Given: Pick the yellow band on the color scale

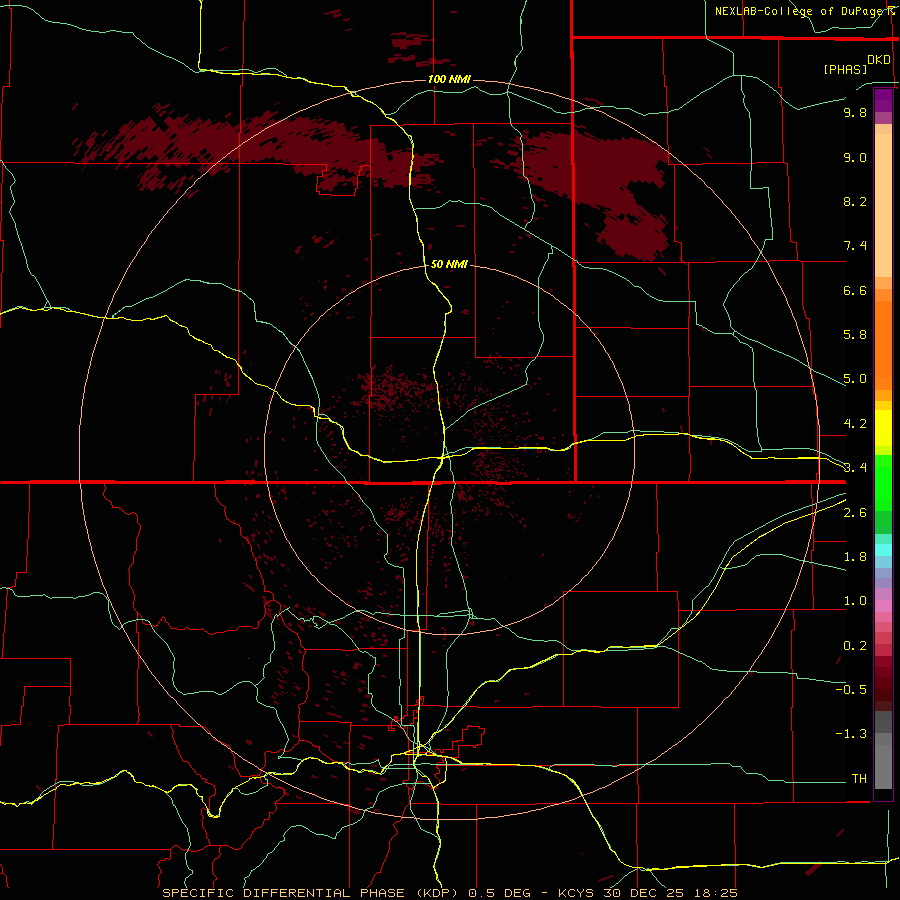Looking at the screenshot, I should 883,428.
